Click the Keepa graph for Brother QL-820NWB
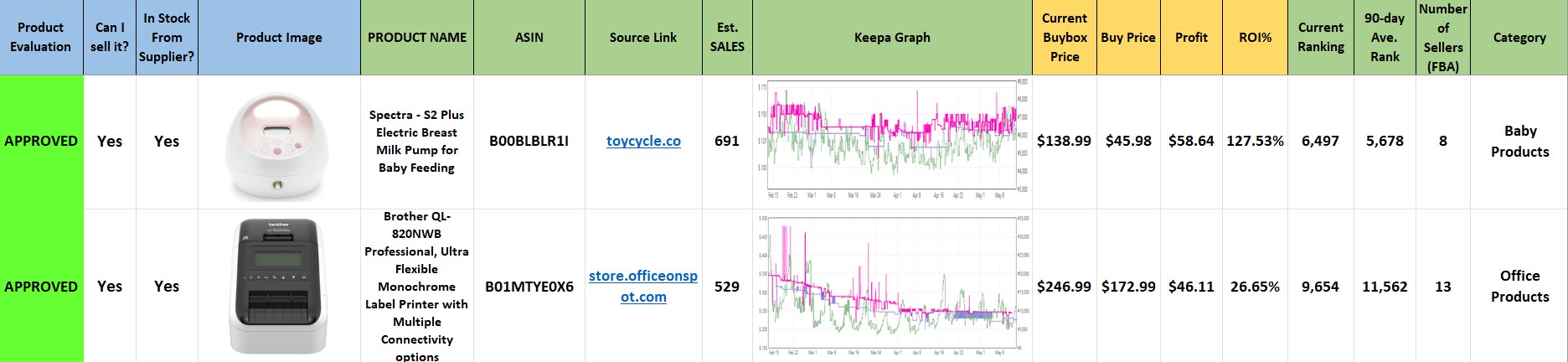This screenshot has width=1568, height=362. pyautogui.click(x=892, y=285)
